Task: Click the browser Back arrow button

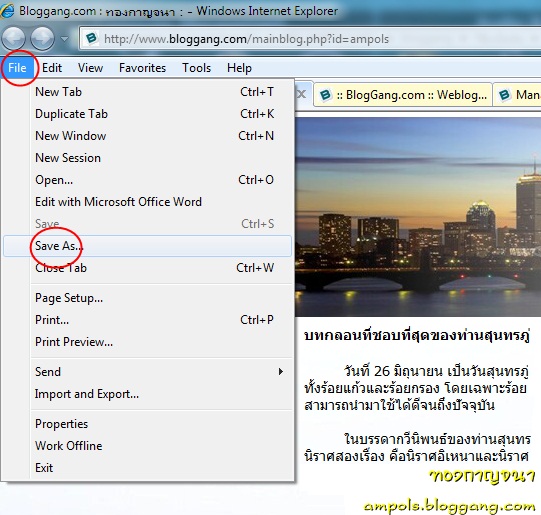Action: [13, 38]
